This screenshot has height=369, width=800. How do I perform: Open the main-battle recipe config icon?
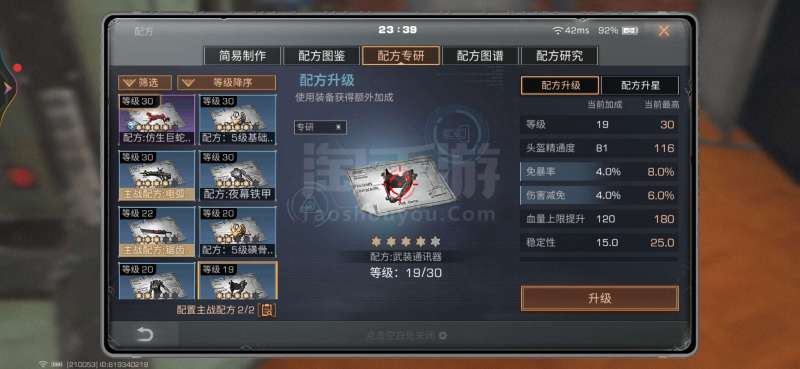pos(266,310)
